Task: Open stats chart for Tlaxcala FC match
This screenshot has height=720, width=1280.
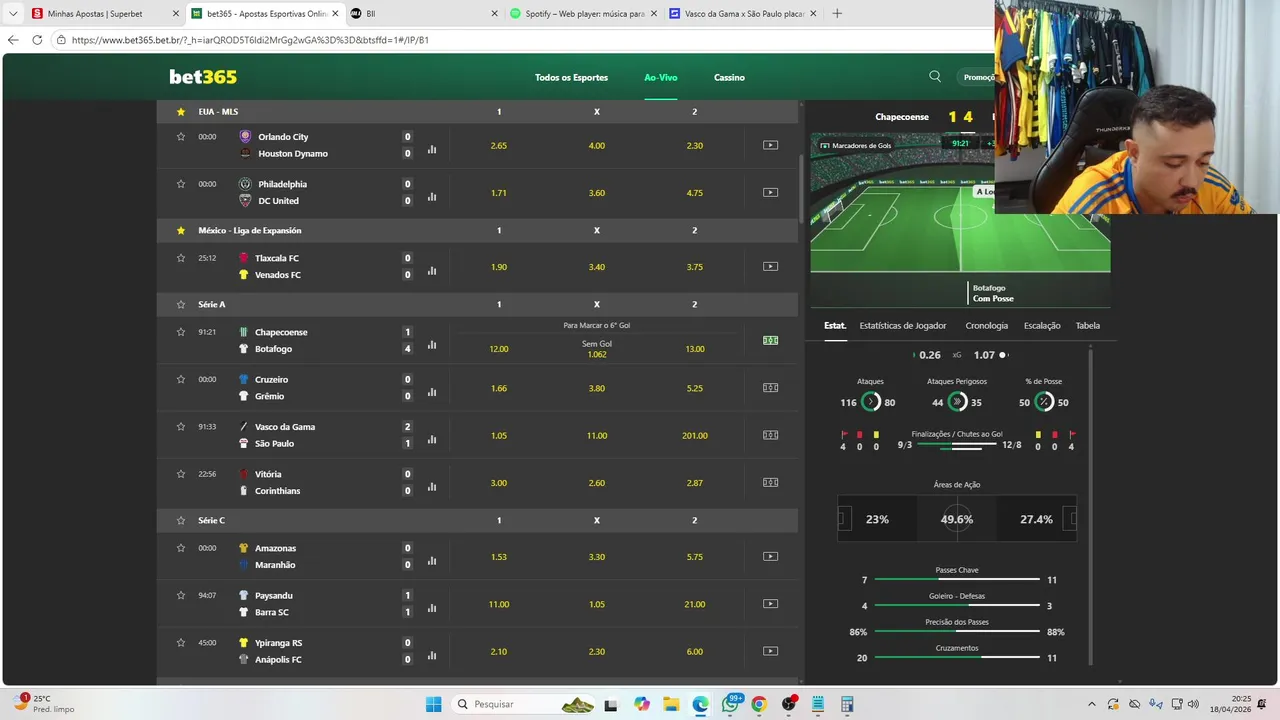Action: coord(432,271)
